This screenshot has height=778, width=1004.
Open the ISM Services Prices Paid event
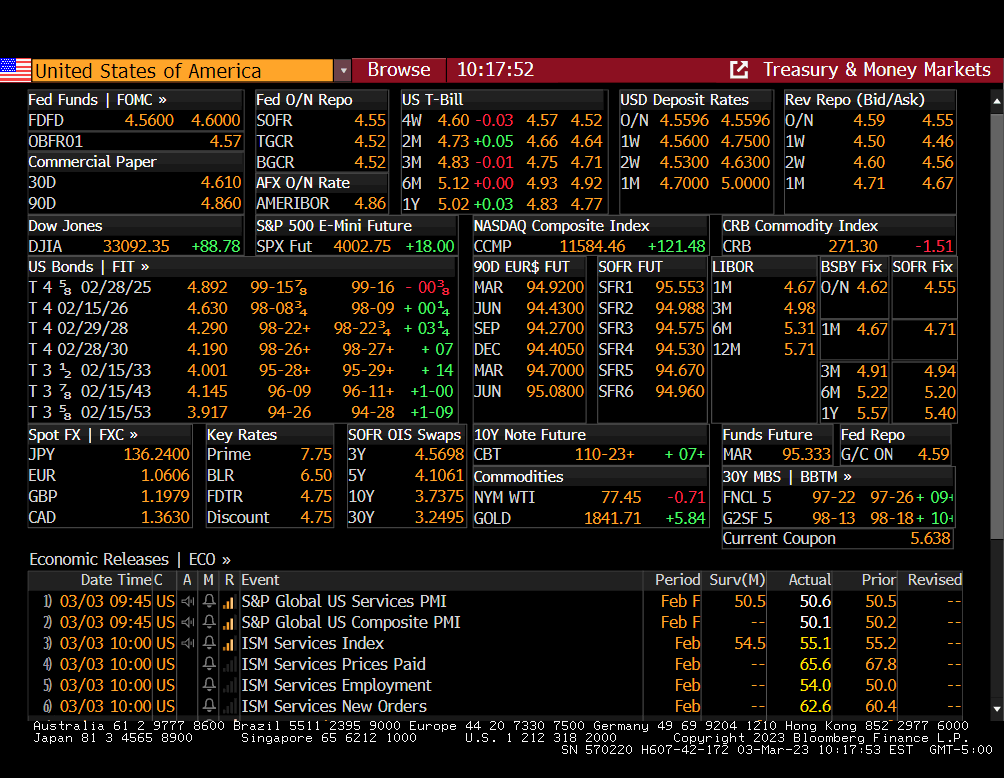coord(334,665)
